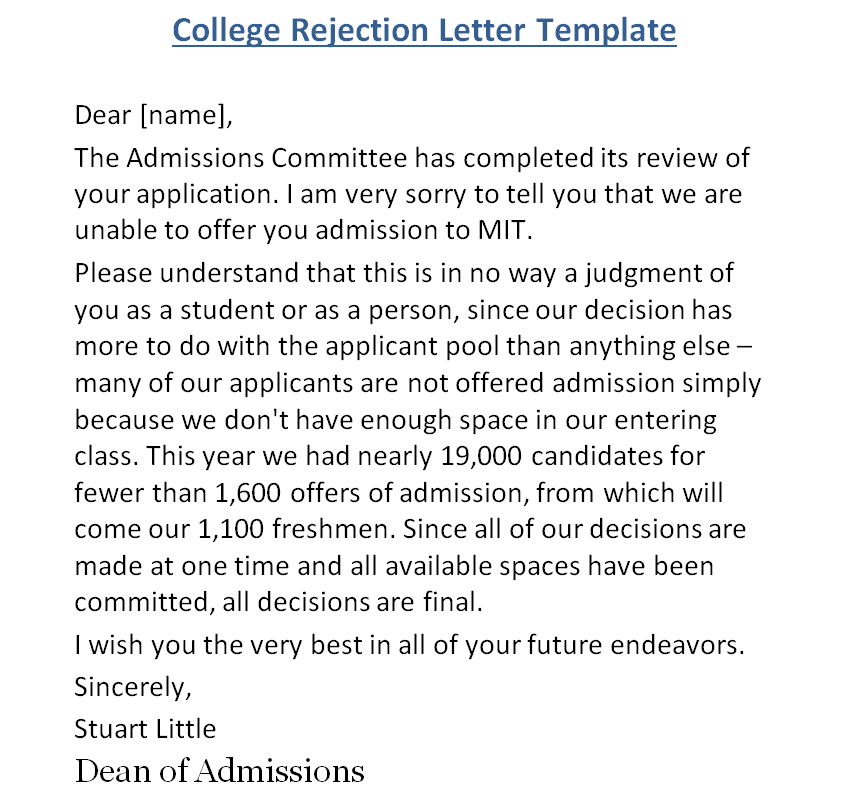This screenshot has height=802, width=860.
Task: Click the College Rejection Letter Template title
Action: [x=424, y=29]
